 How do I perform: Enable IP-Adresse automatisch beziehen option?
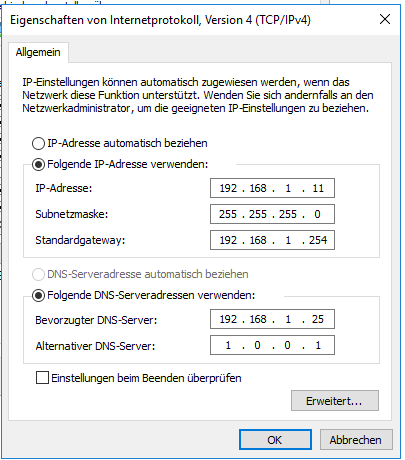coord(38,143)
